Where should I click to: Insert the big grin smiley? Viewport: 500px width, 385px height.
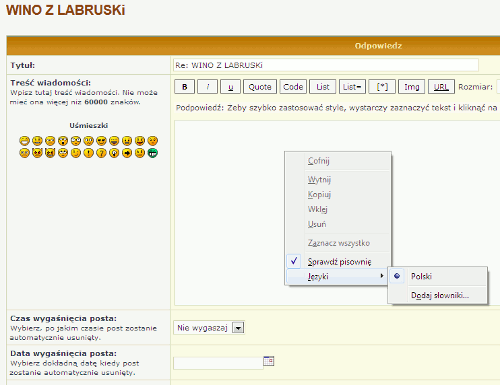click(24, 141)
